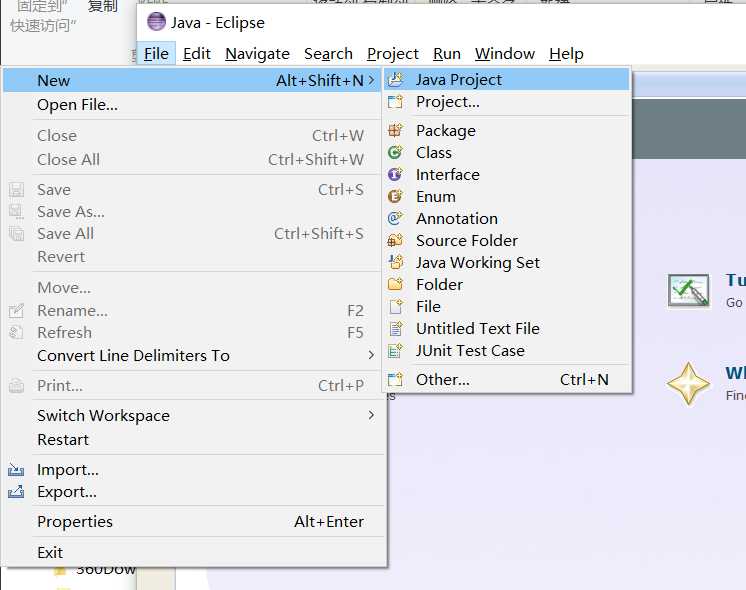
Task: Open the Navigate menu
Action: [x=257, y=54]
